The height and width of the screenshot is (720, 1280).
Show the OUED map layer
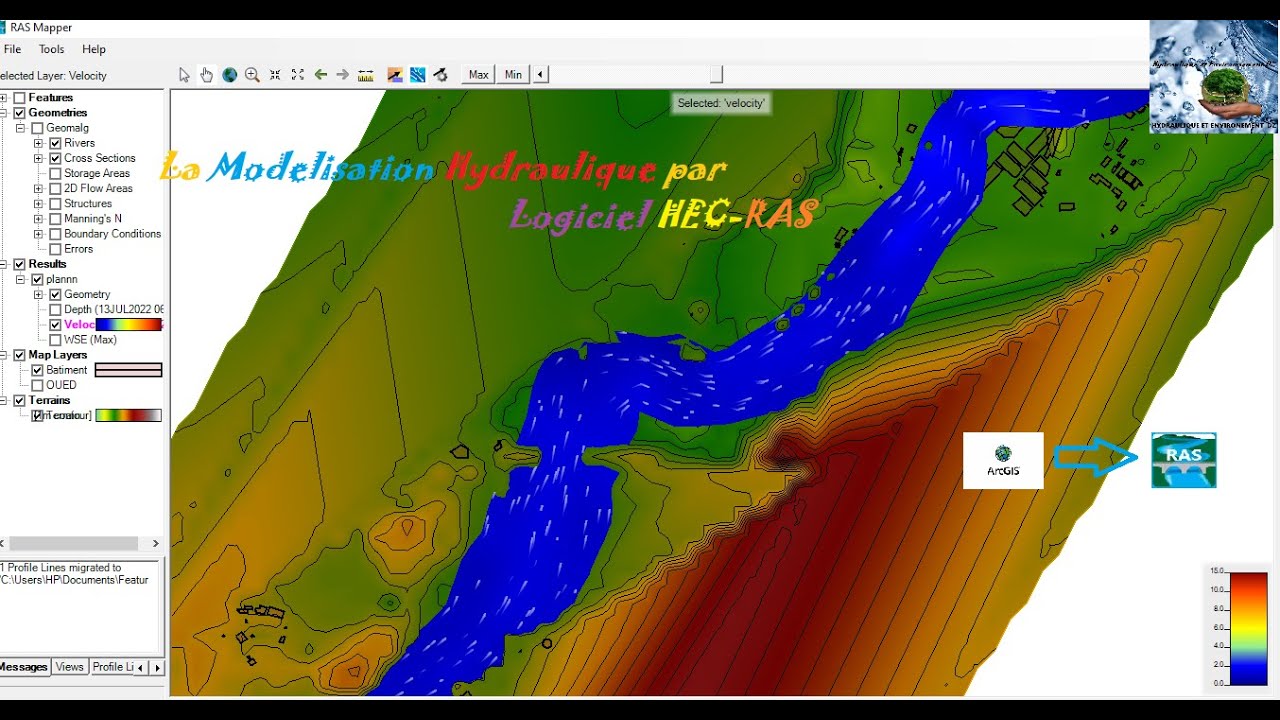(37, 385)
